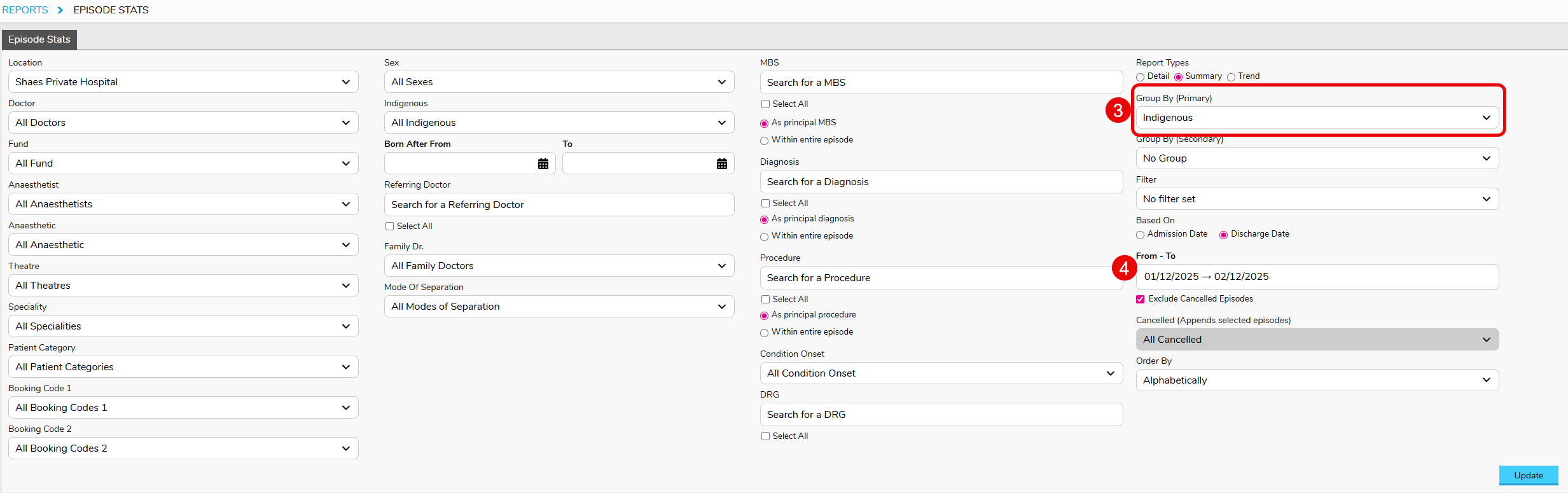The image size is (1568, 493).
Task: Tick Select All under Referring Doctor
Action: click(x=390, y=226)
